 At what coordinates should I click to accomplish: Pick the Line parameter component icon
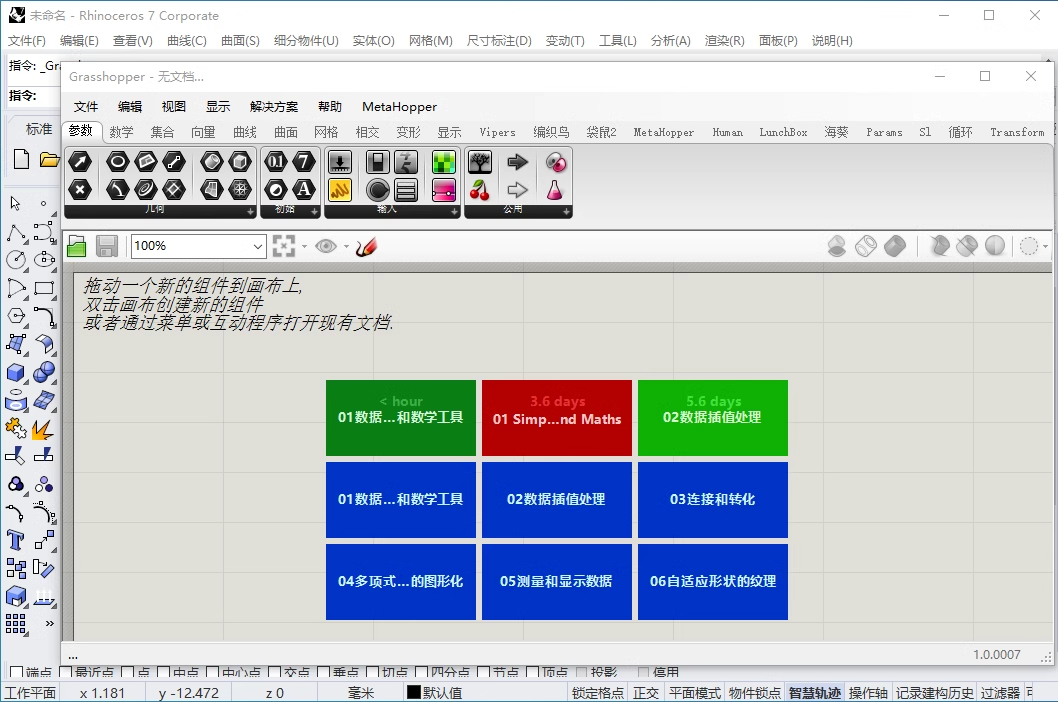pos(174,162)
